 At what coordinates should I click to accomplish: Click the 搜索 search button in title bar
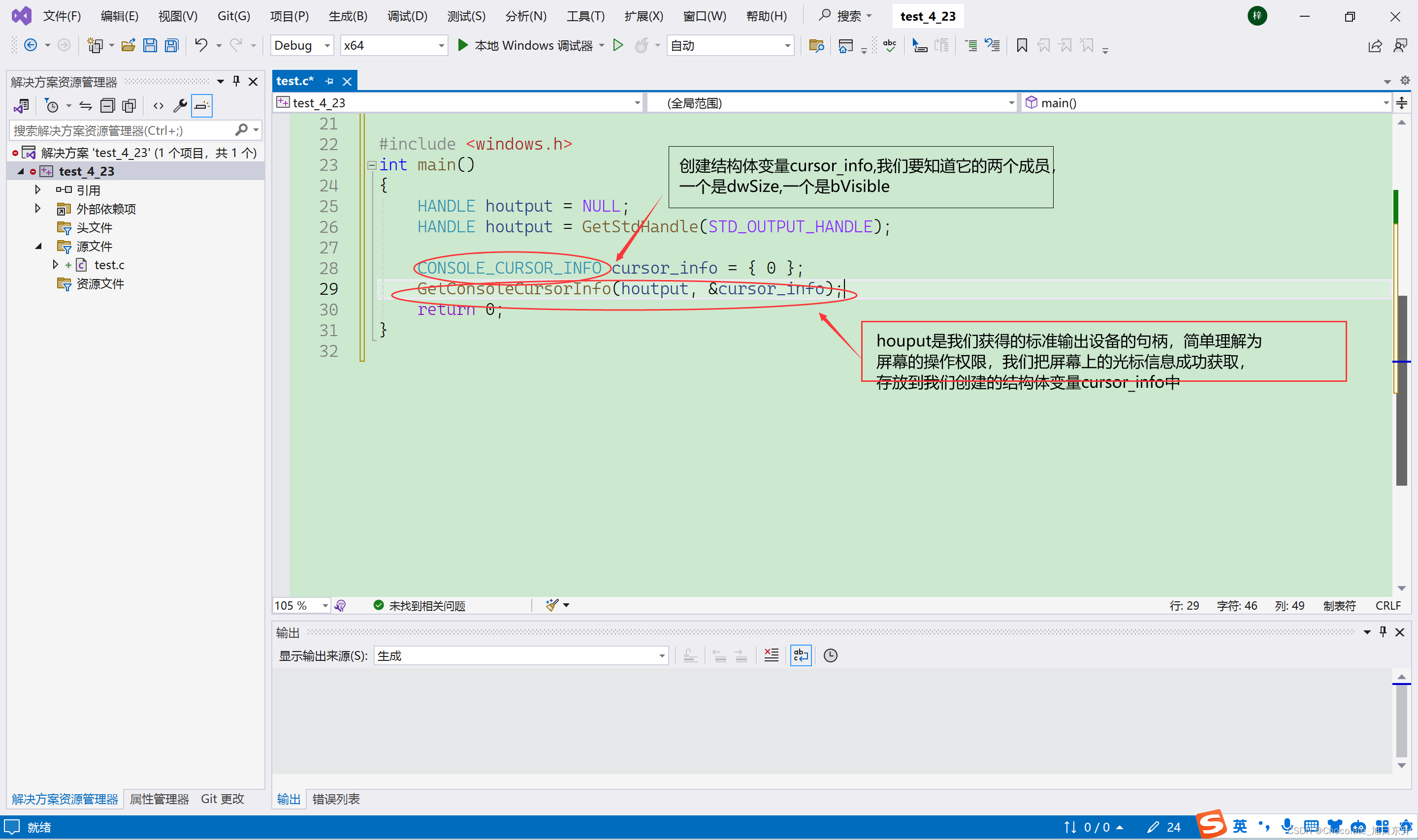845,16
